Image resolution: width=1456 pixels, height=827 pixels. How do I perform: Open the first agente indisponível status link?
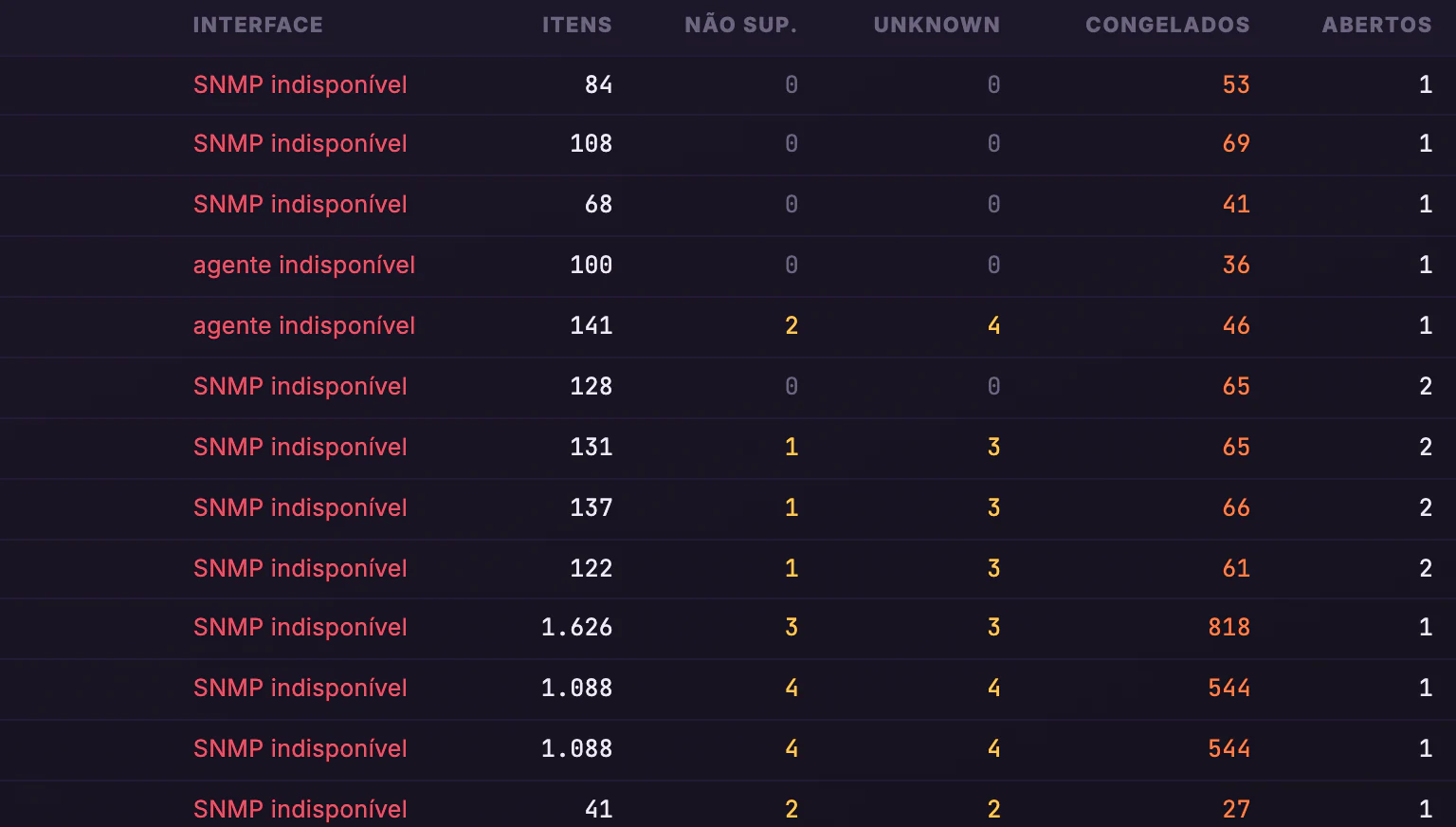tap(304, 265)
